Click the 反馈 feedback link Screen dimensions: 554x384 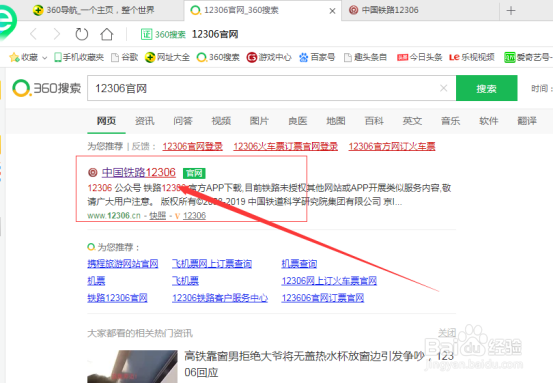[x=141, y=146]
